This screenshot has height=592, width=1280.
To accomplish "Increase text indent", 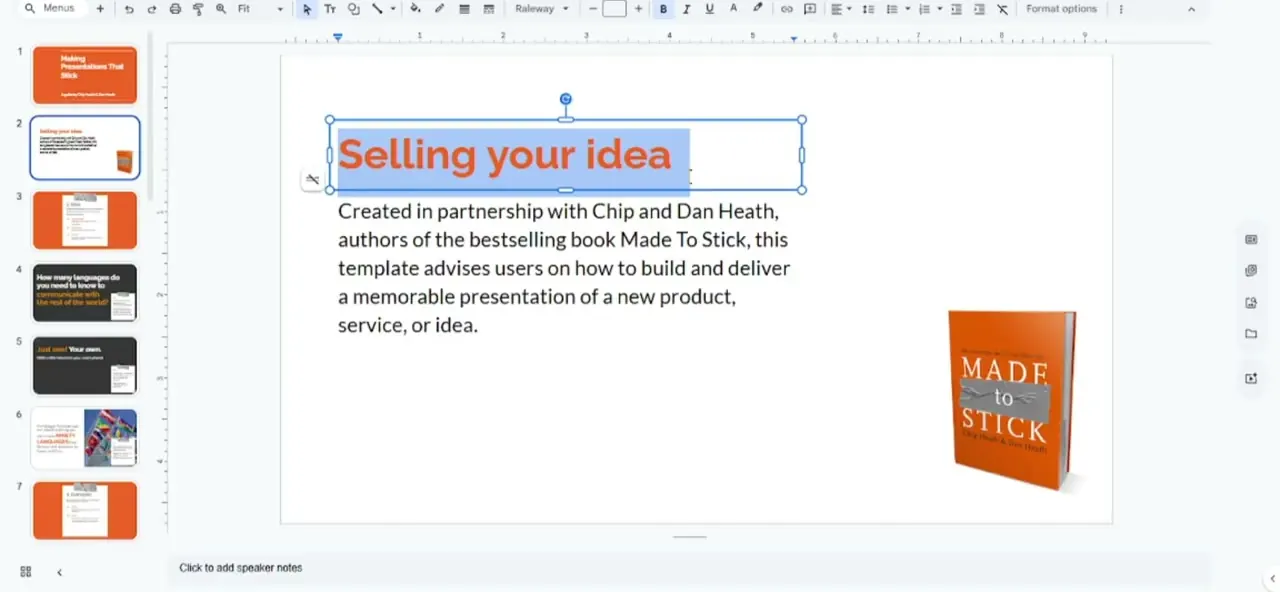I will 979,9.
